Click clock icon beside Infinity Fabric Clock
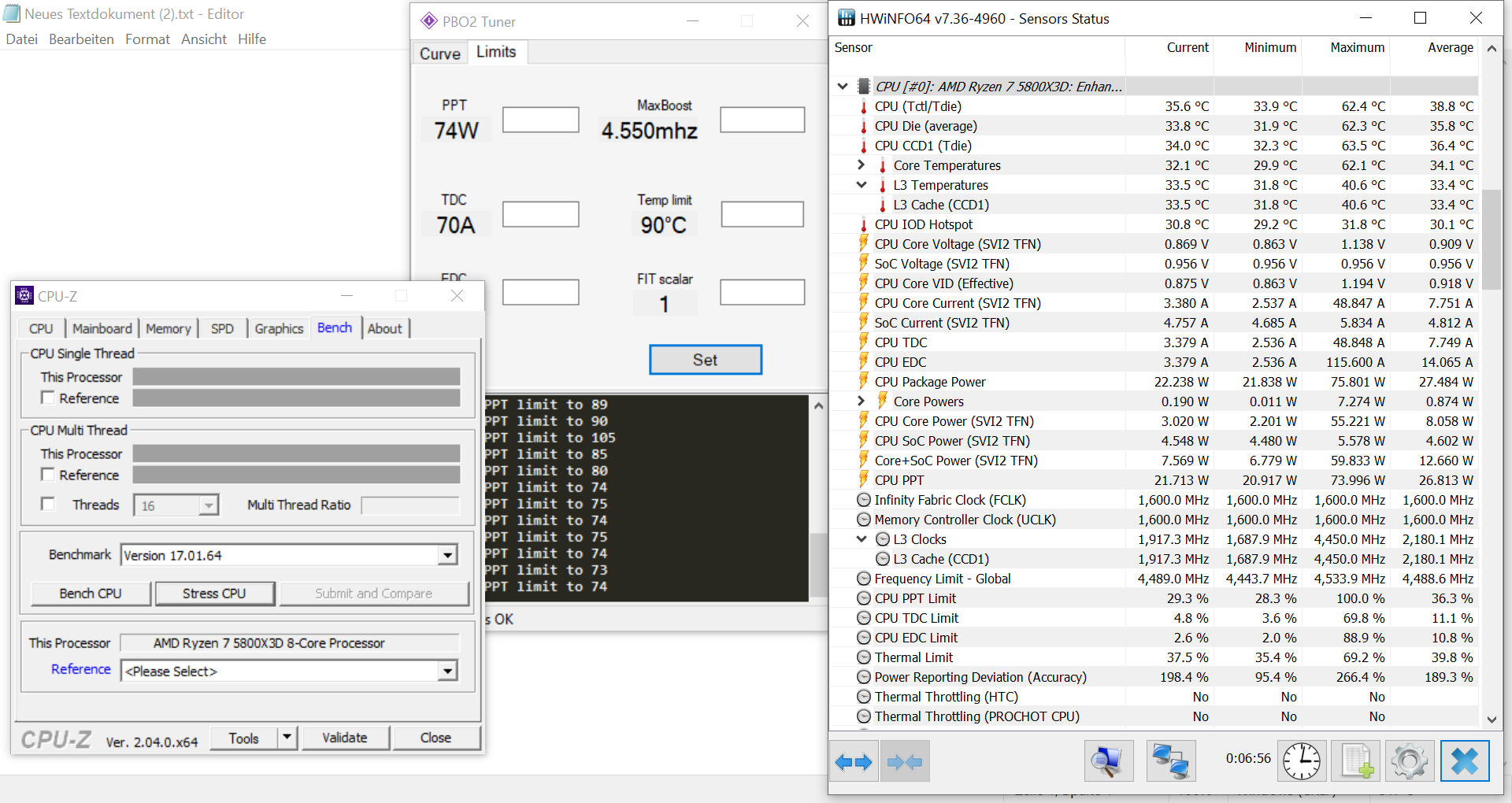The height and width of the screenshot is (803, 1512). 864,500
